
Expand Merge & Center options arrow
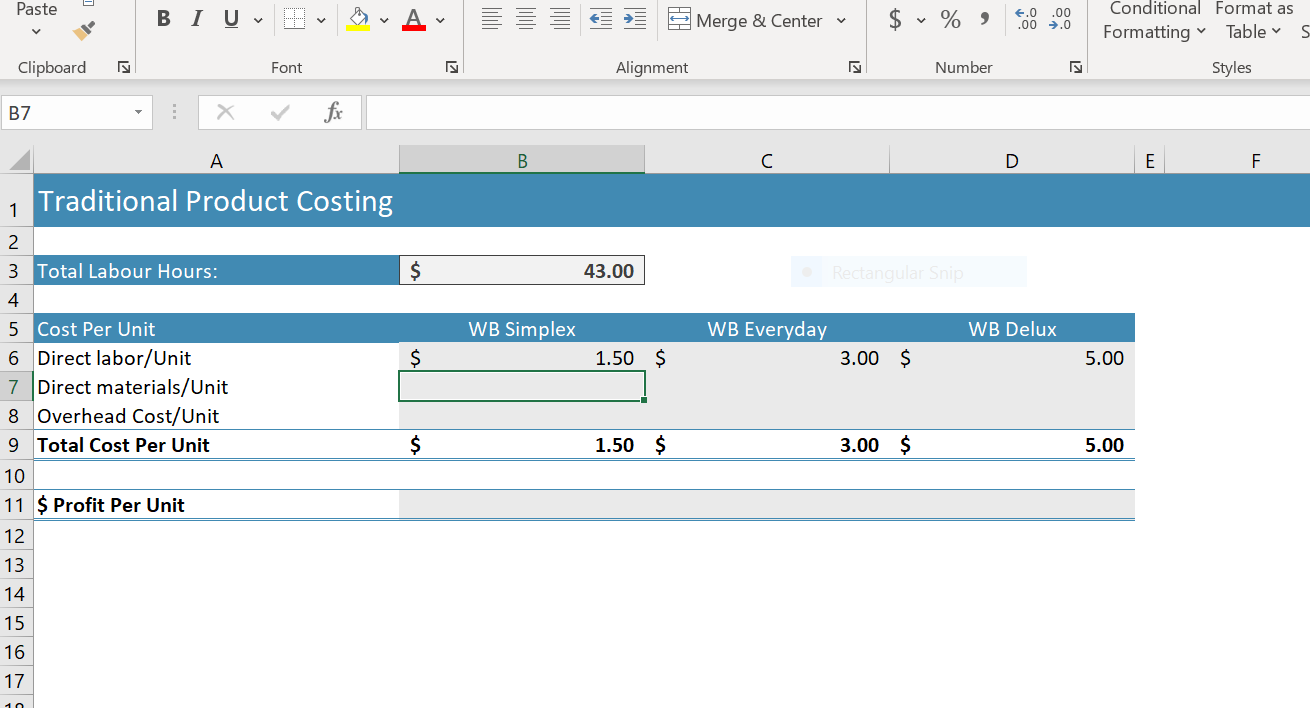coord(841,20)
